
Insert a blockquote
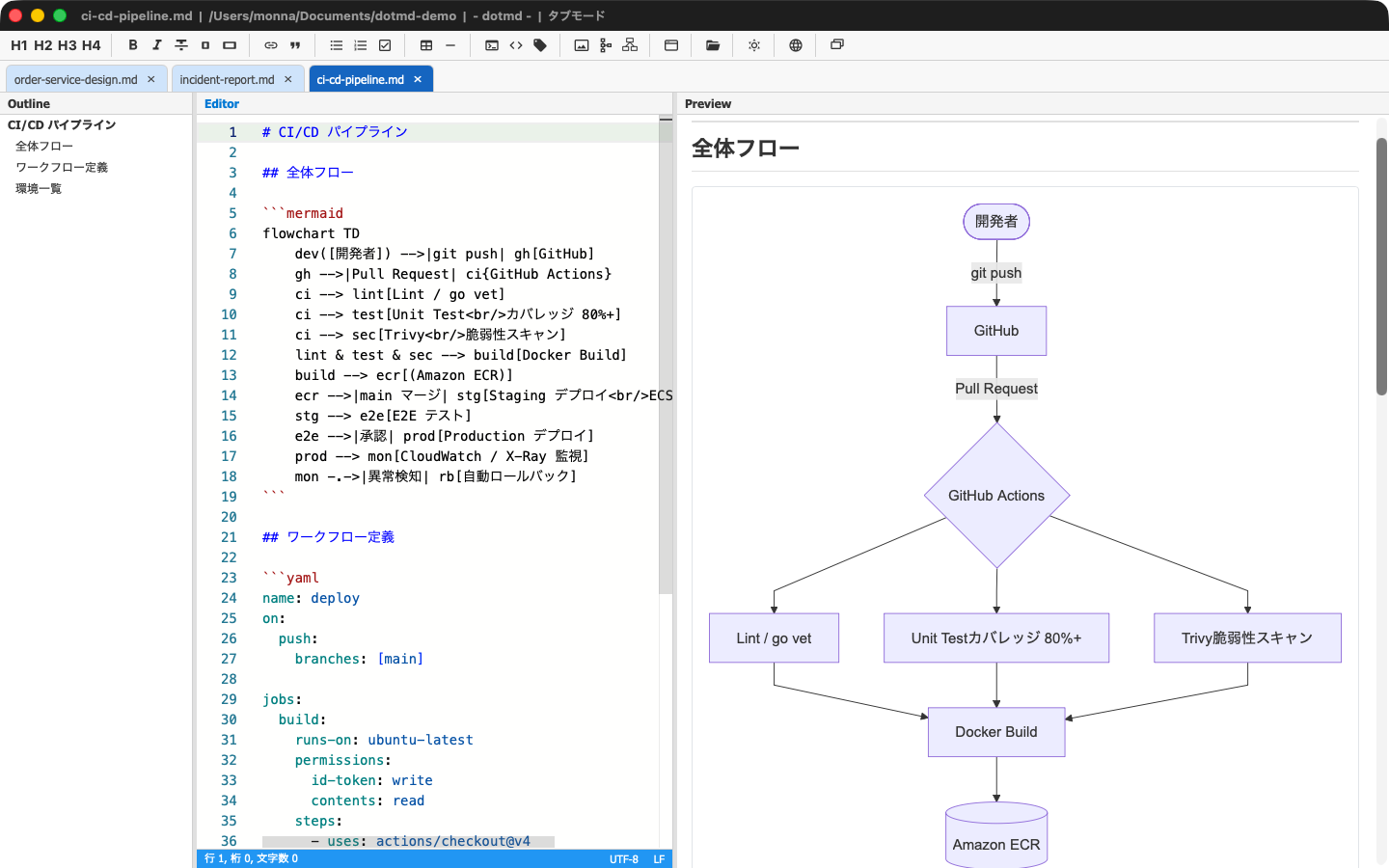point(295,45)
